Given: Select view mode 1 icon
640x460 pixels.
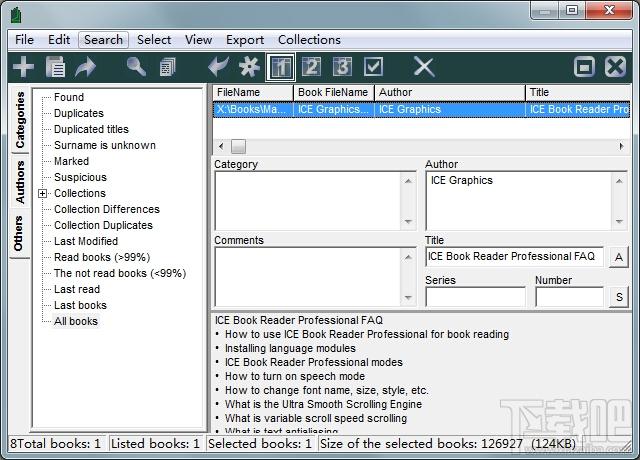Looking at the screenshot, I should 280,67.
